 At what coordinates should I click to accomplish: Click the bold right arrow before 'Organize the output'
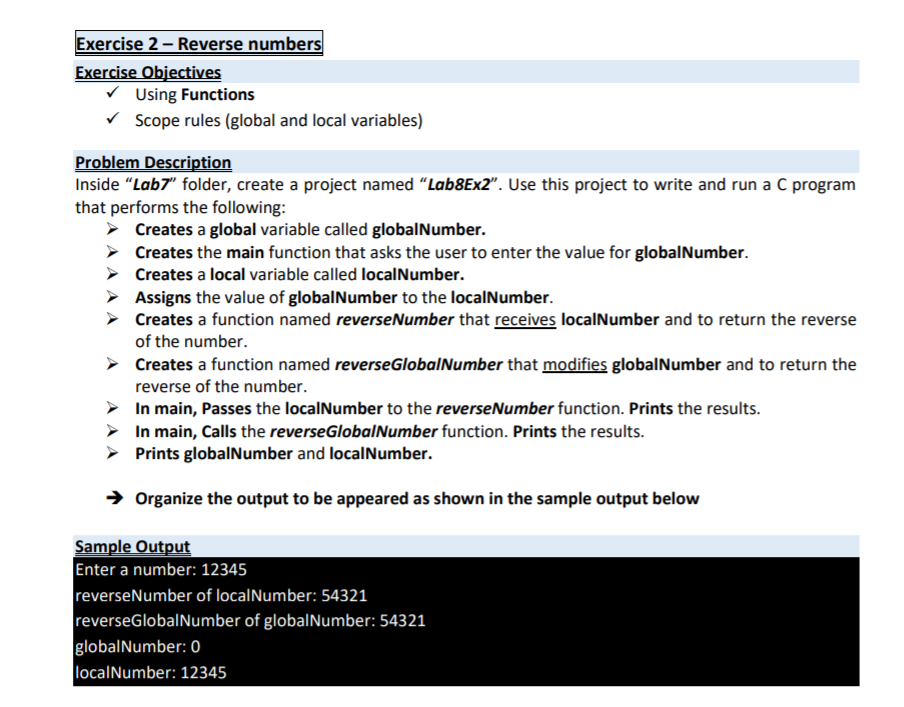point(115,498)
